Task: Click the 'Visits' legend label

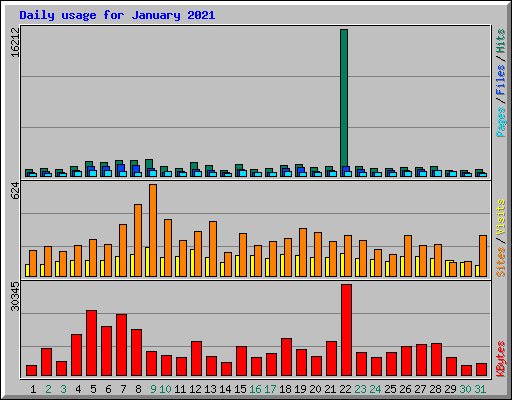Action: pos(500,218)
